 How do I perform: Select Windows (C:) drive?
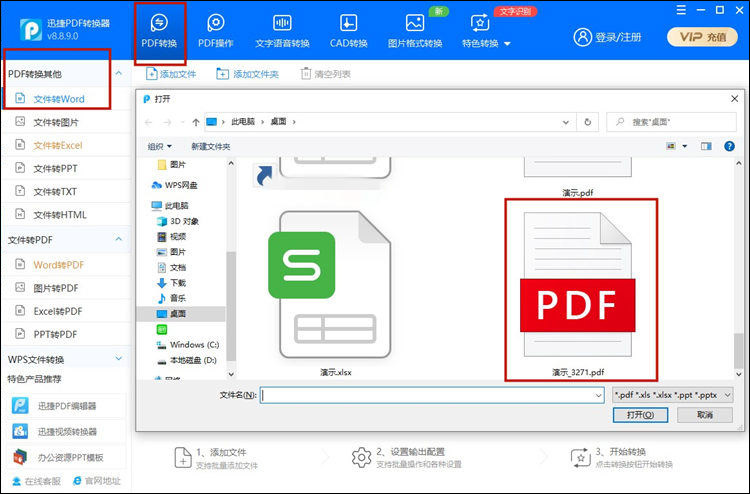coord(188,345)
